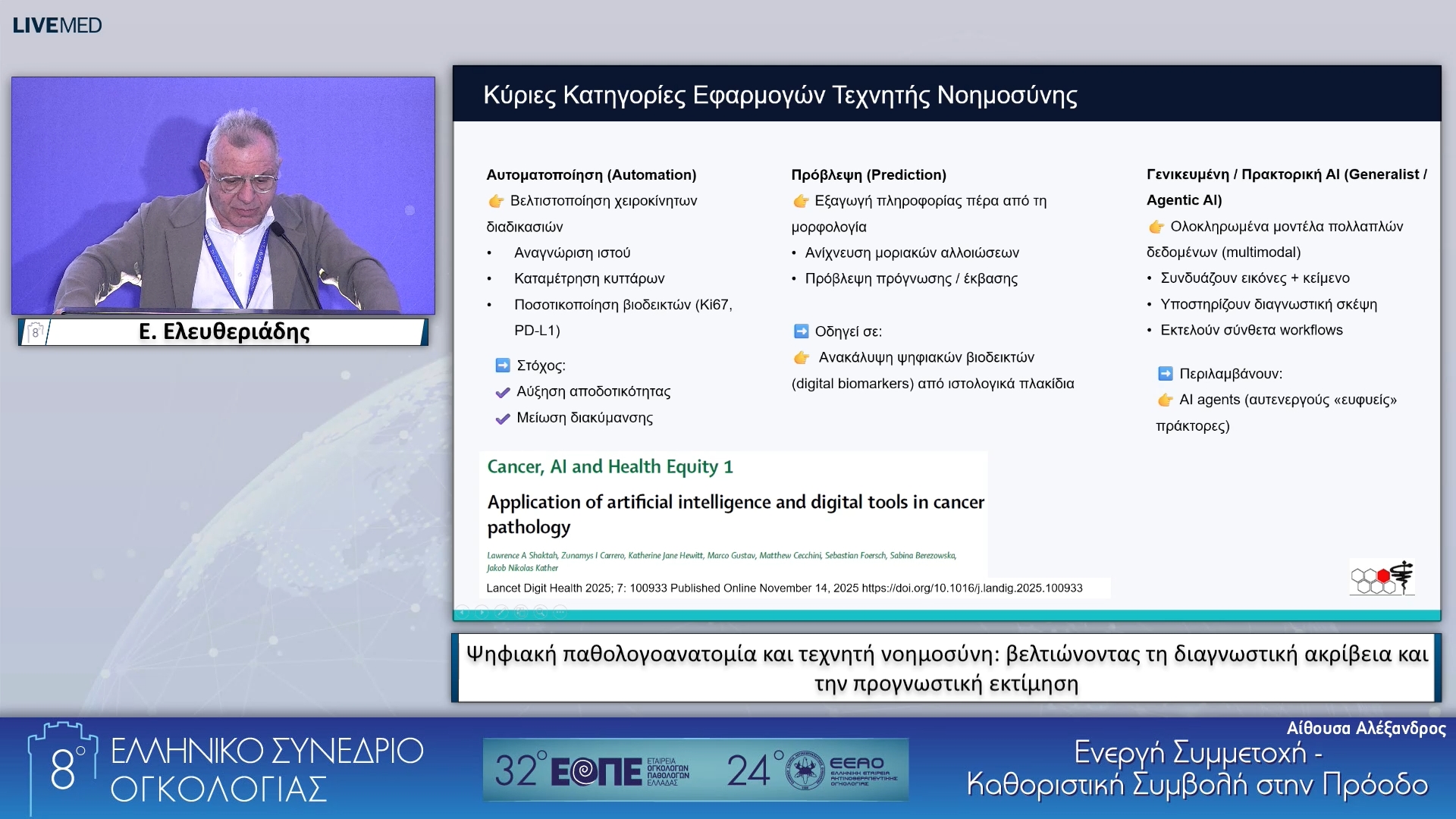Select the speaker video thumbnail
The height and width of the screenshot is (819, 1456).
[x=223, y=196]
